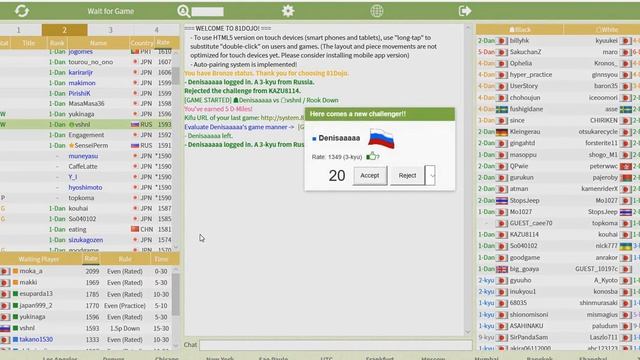640x360 pixels.
Task: Select game hyper_practice vs ginnsyou
Action: [558, 75]
